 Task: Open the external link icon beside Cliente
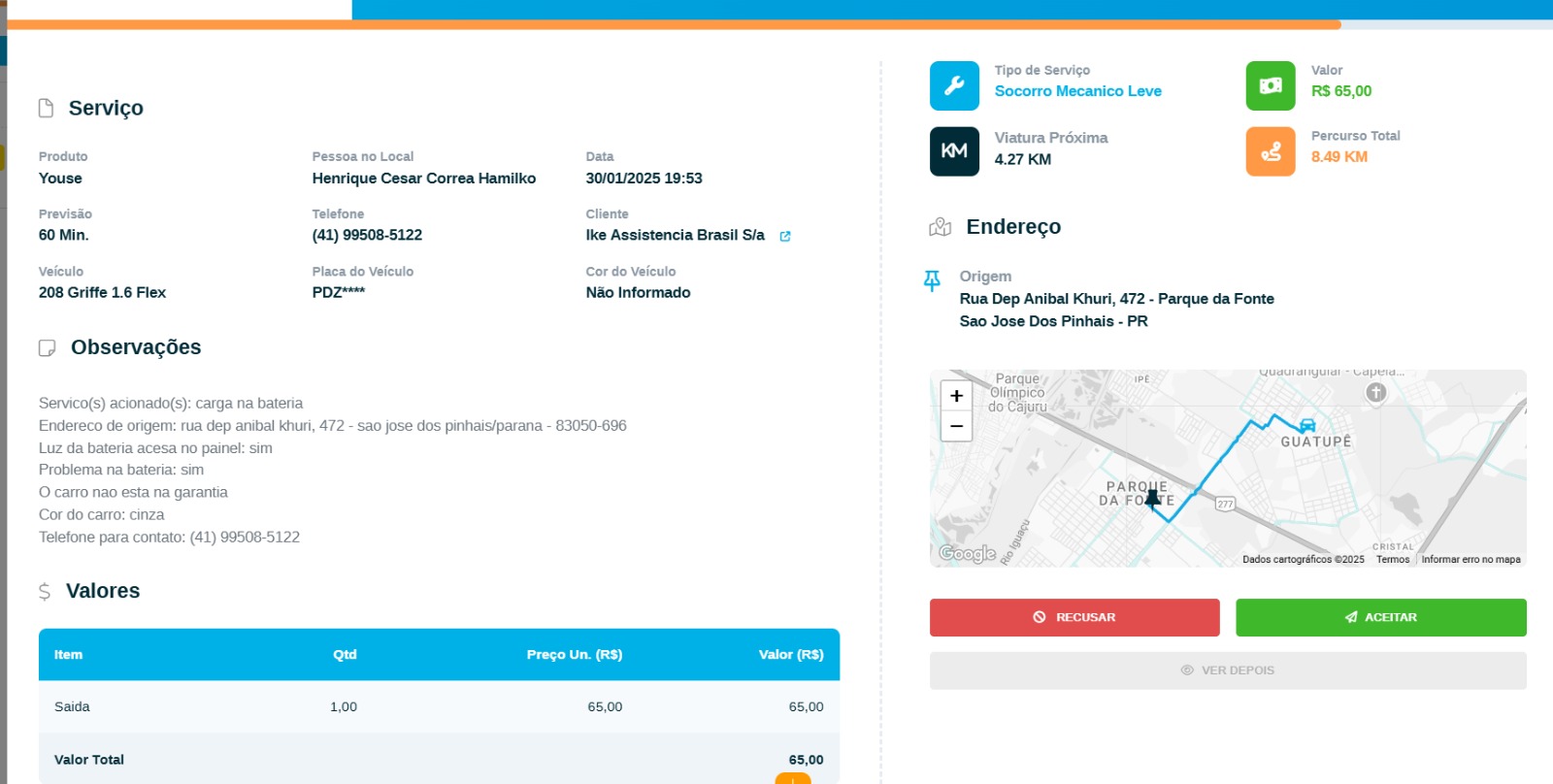click(785, 236)
